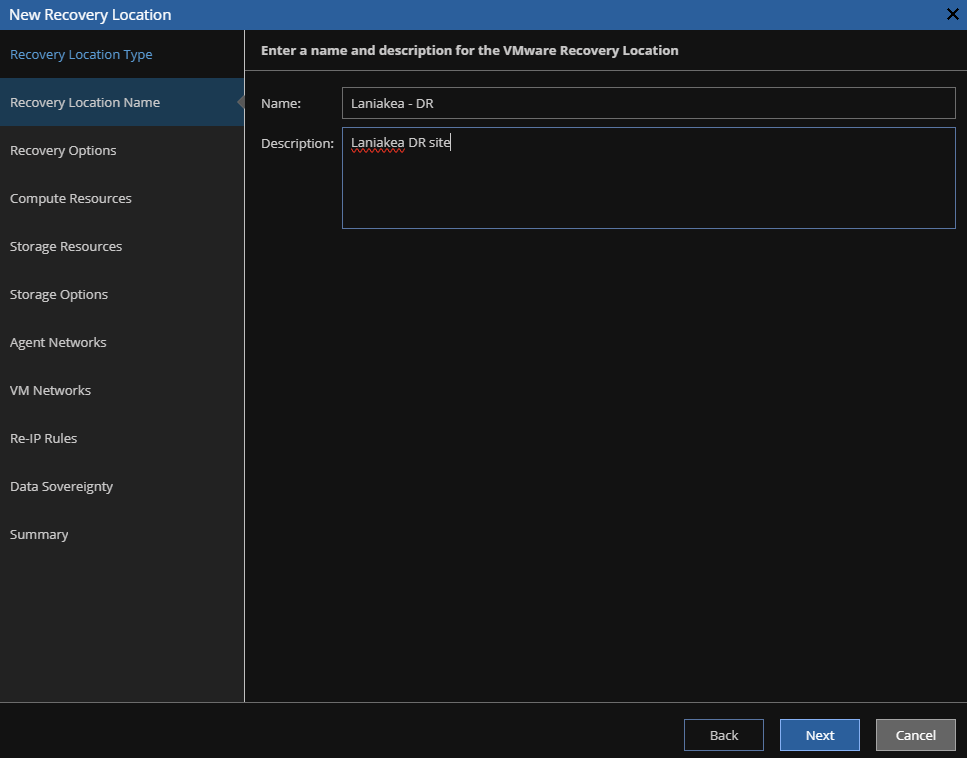The image size is (967, 758).
Task: Close the New Recovery Location dialog
Action: click(x=952, y=14)
